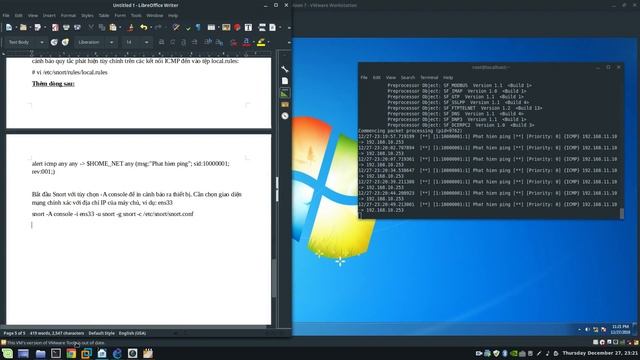Click the Open folder icon in Writer toolbar
The image size is (640, 360).
click(x=23, y=27)
